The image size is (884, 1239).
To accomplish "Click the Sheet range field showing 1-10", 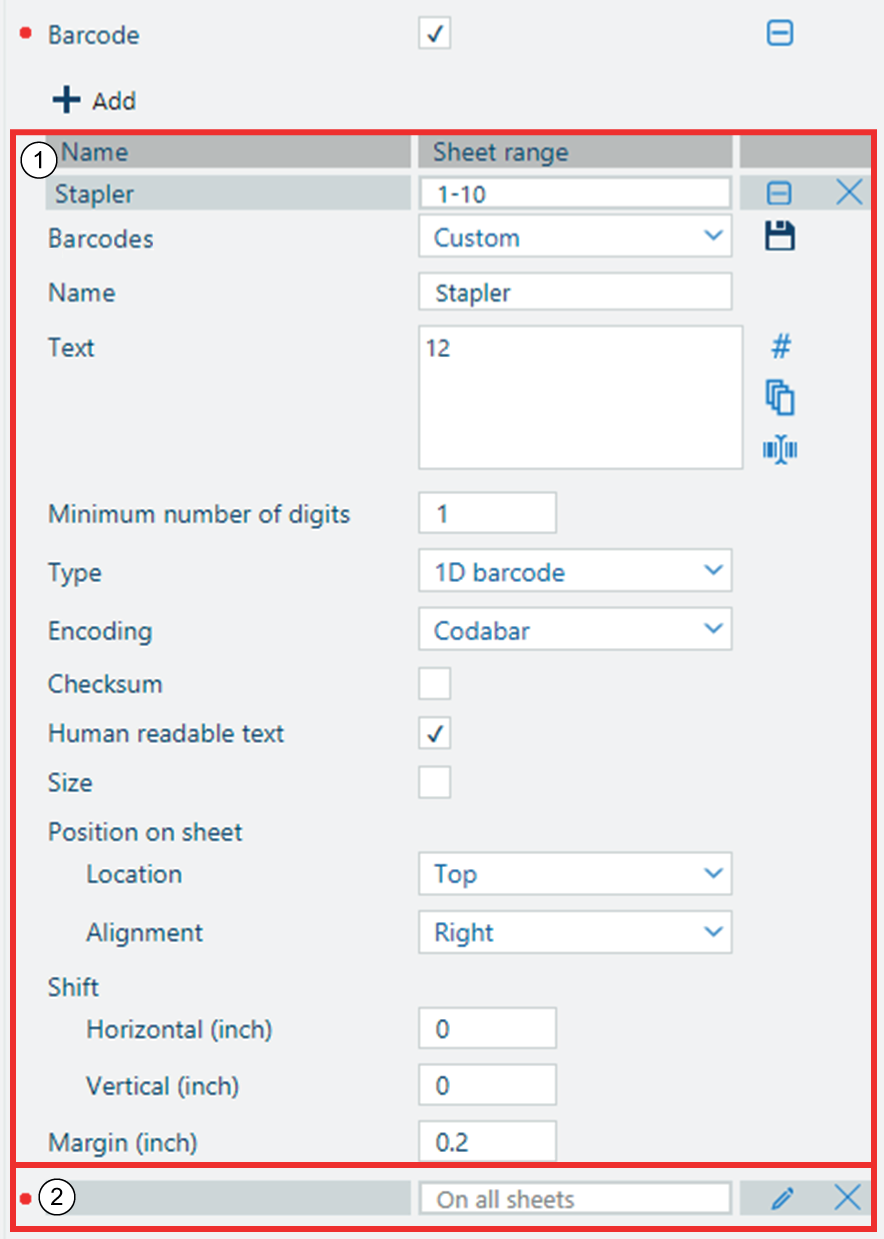I will click(575, 193).
